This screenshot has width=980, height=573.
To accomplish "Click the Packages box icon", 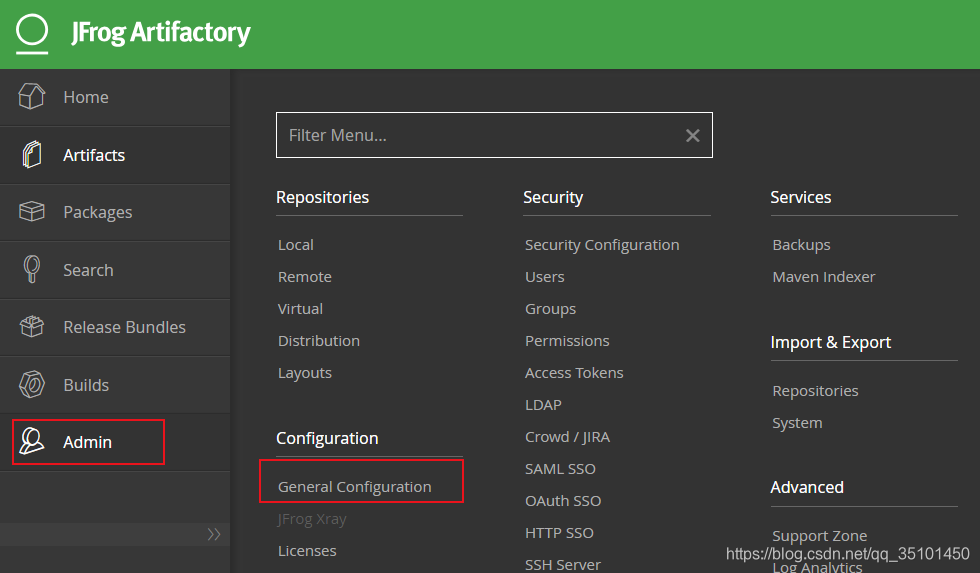I will (x=31, y=212).
